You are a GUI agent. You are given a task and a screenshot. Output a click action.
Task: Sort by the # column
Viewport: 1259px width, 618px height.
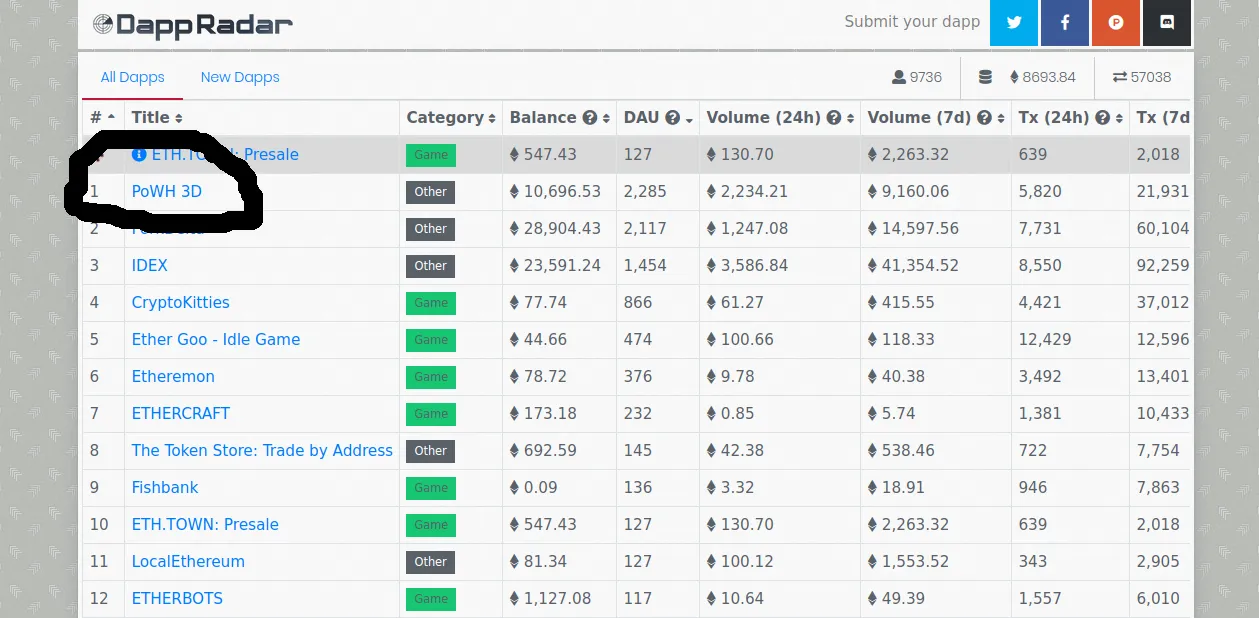point(103,118)
